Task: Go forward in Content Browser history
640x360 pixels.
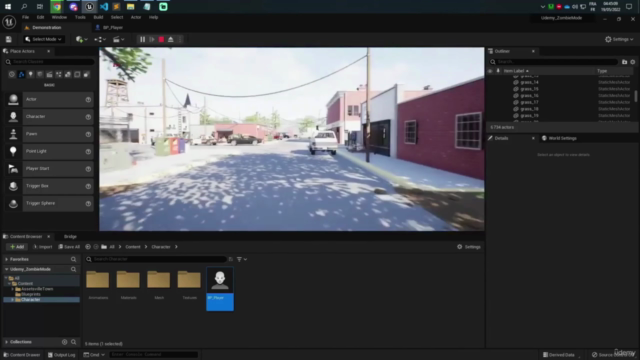Action: coord(96,247)
